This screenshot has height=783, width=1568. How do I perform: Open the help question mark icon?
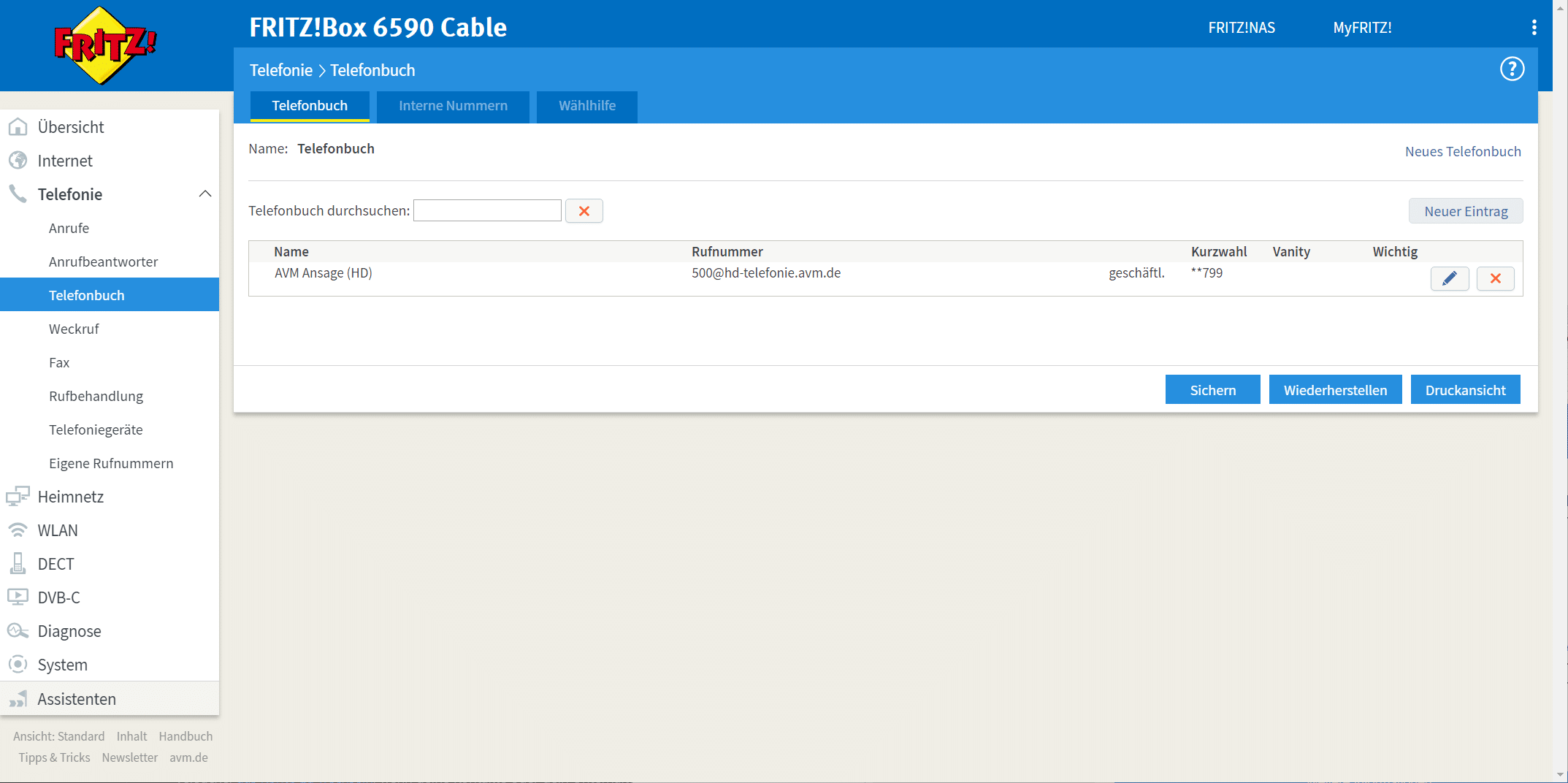click(x=1512, y=69)
